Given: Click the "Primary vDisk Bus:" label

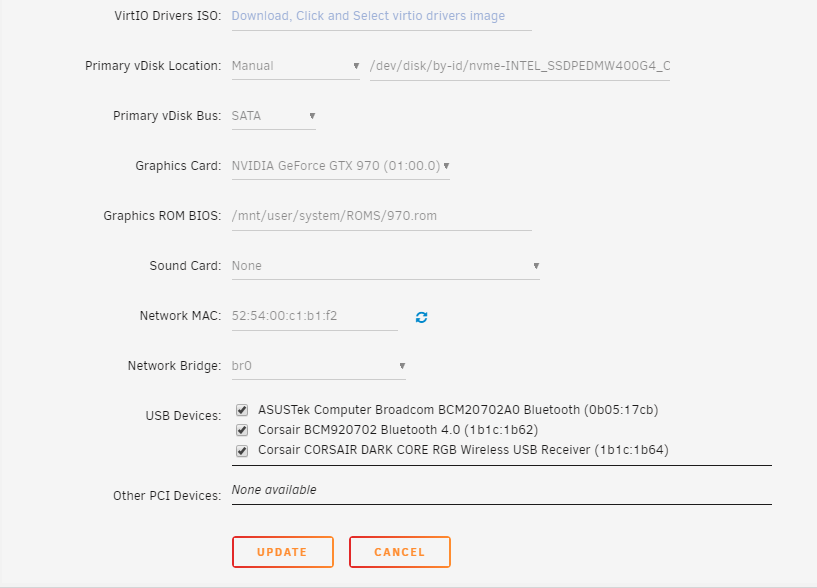Looking at the screenshot, I should point(167,116).
